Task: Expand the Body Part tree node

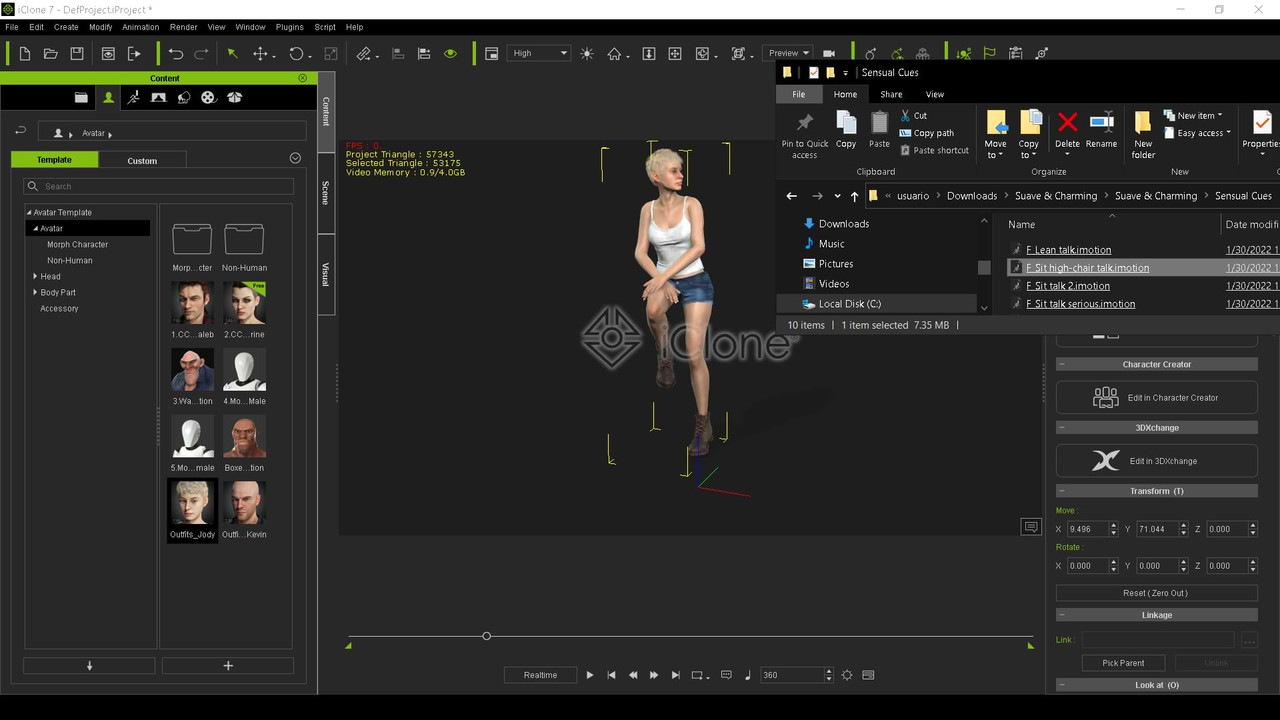Action: coord(35,292)
